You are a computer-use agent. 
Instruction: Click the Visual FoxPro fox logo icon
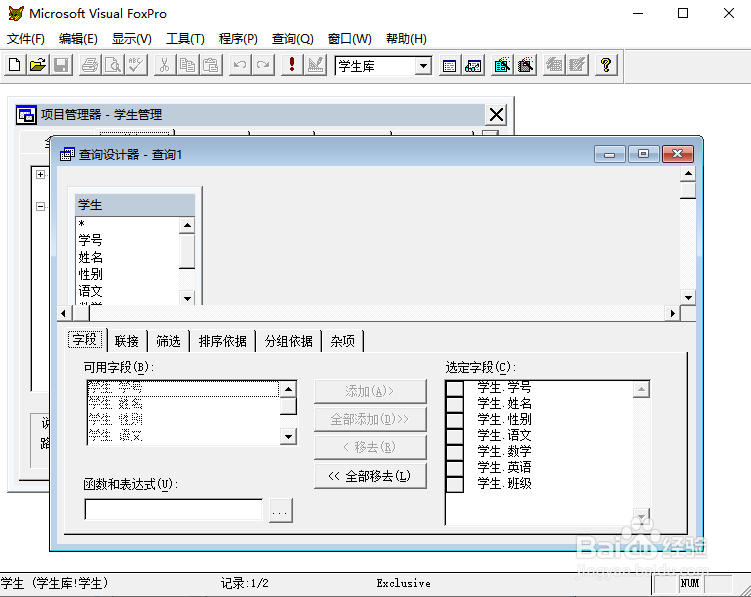coord(16,13)
